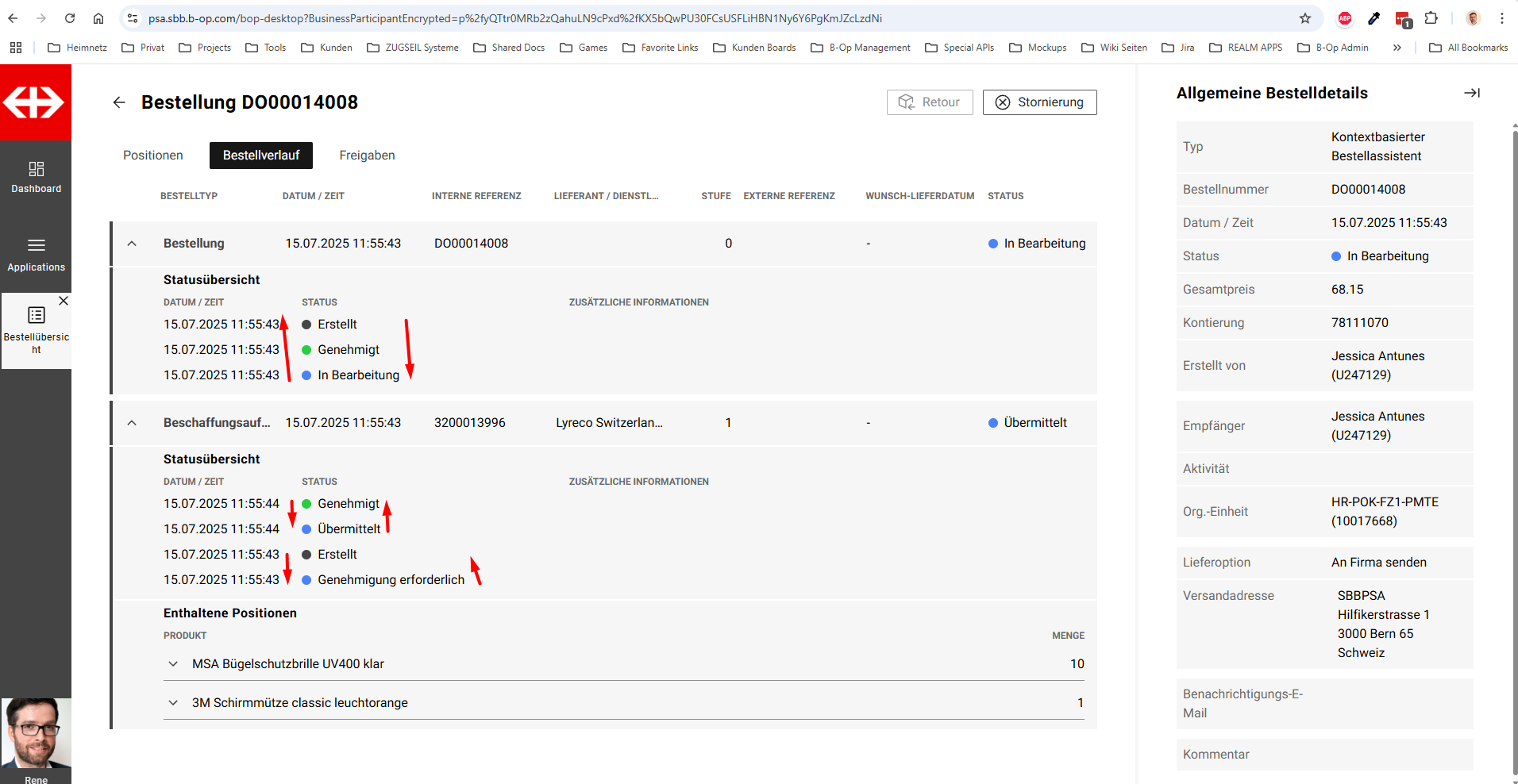Collapse the Bestellung row
Screen dimensions: 1518x784
[x=132, y=244]
